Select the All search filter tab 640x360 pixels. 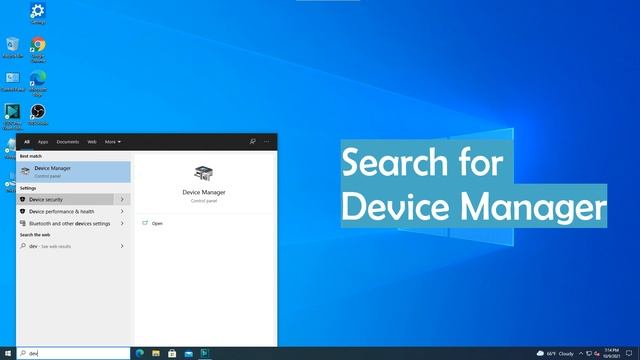[27, 142]
